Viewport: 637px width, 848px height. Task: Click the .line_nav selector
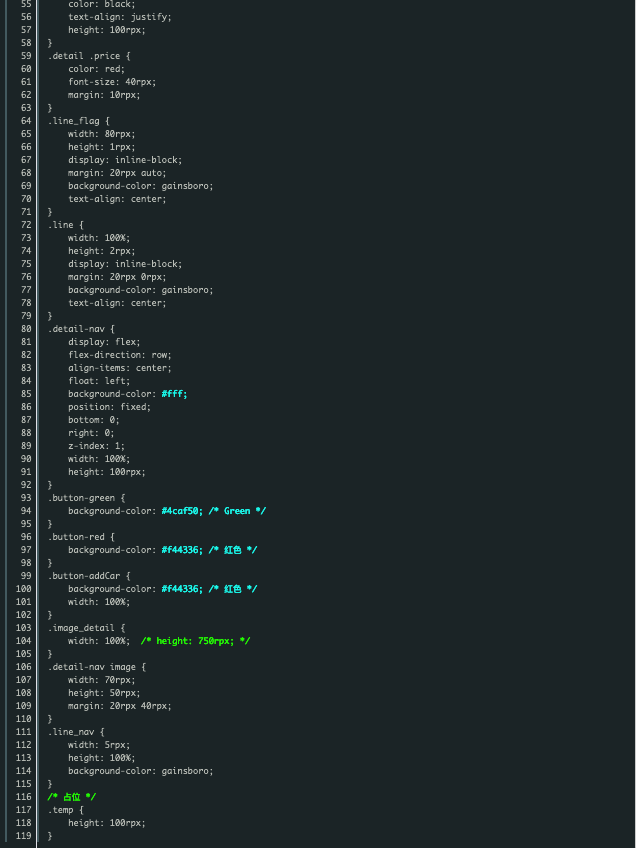click(74, 732)
